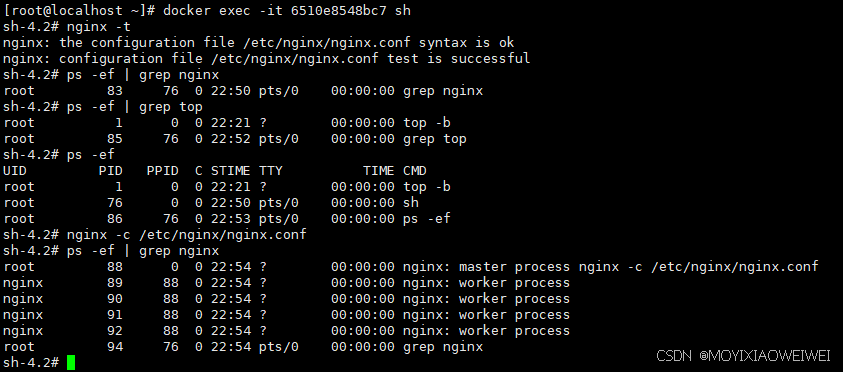Image resolution: width=843 pixels, height=372 pixels.
Task: Click the 'top -b' entry under CMD header
Action: pyautogui.click(x=427, y=187)
